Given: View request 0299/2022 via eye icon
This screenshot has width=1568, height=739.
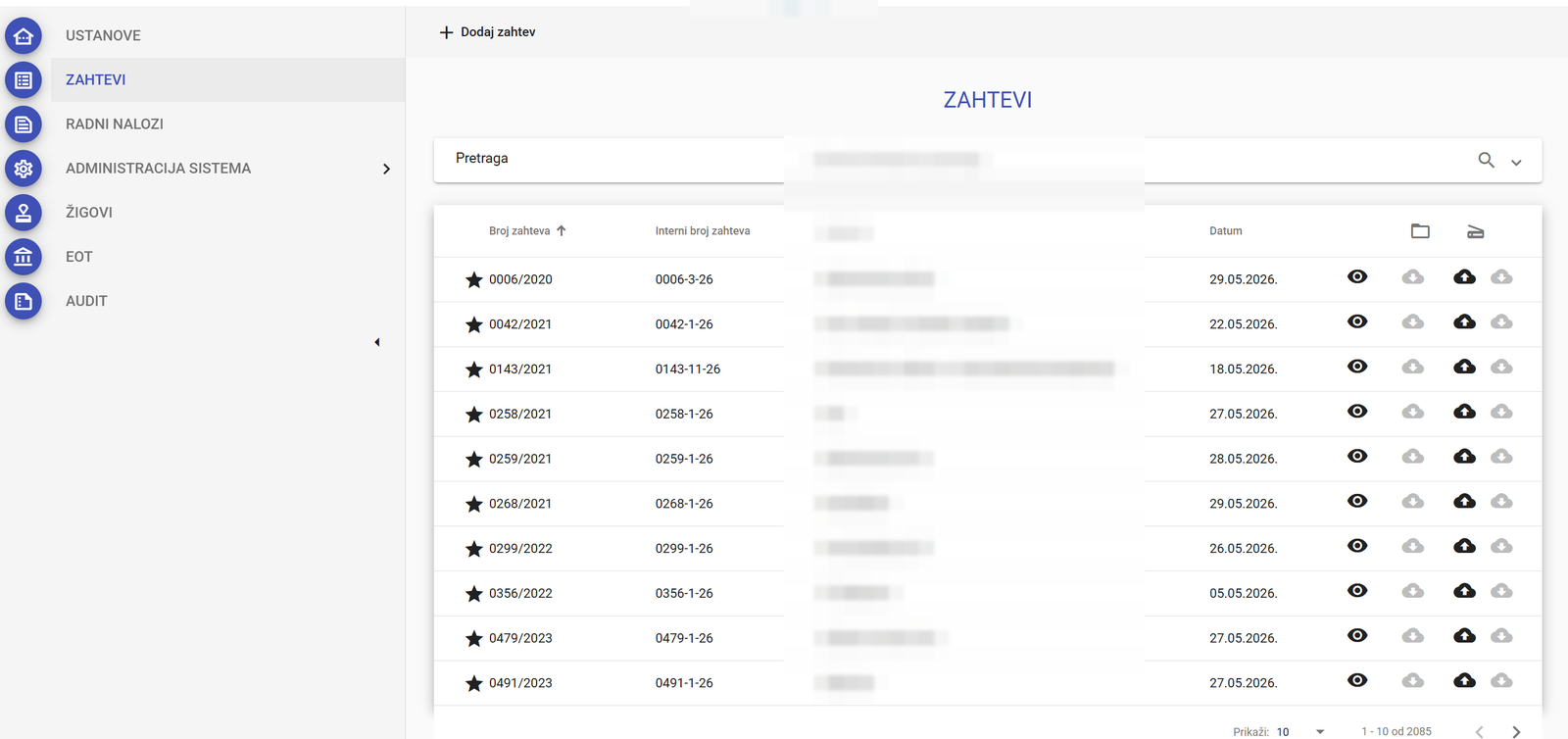Looking at the screenshot, I should [x=1357, y=546].
